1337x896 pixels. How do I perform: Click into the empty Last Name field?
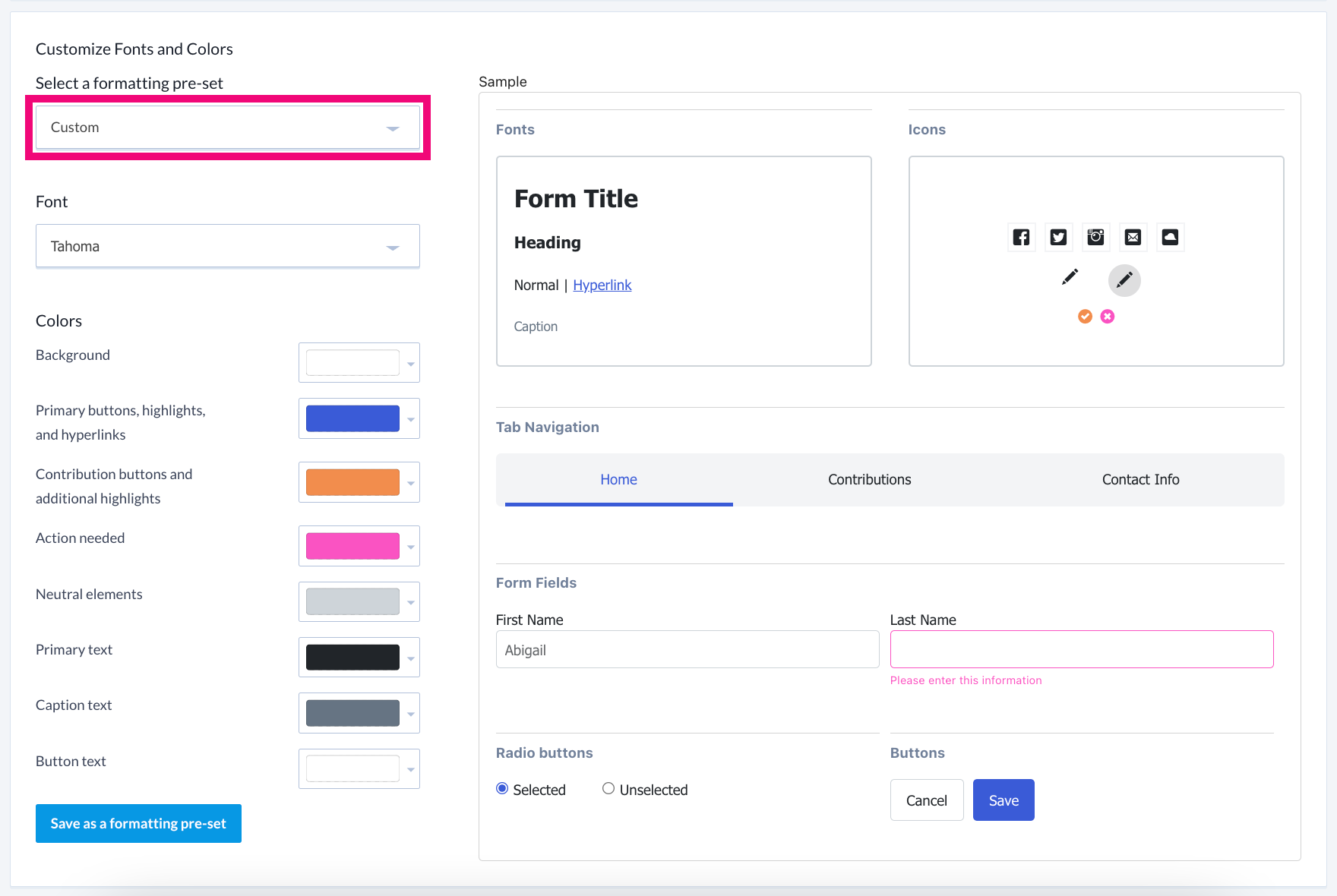(1081, 650)
